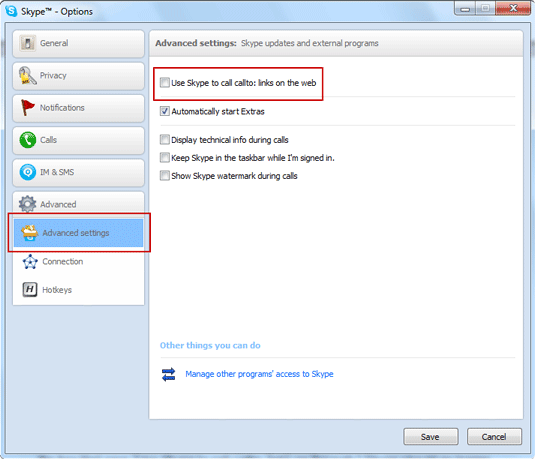Select the Privacy keys icon
The image size is (535, 459).
tap(27, 75)
